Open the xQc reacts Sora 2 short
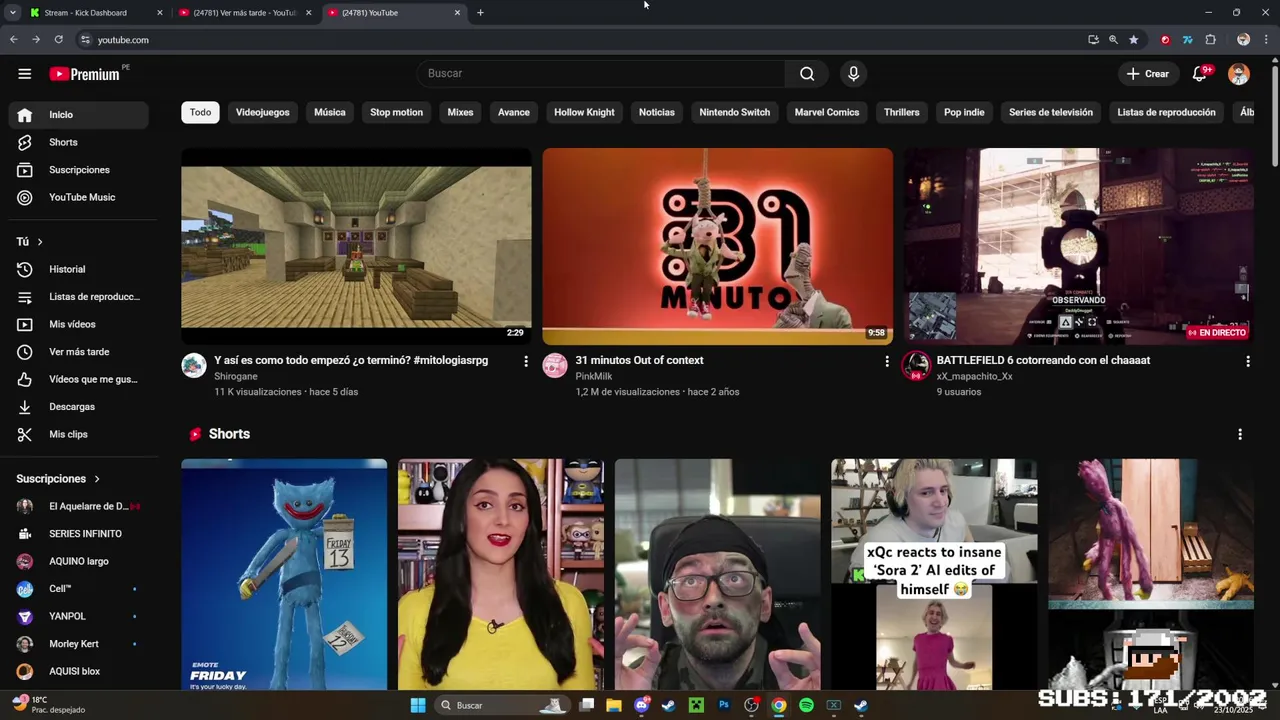1280x720 pixels. click(x=934, y=574)
